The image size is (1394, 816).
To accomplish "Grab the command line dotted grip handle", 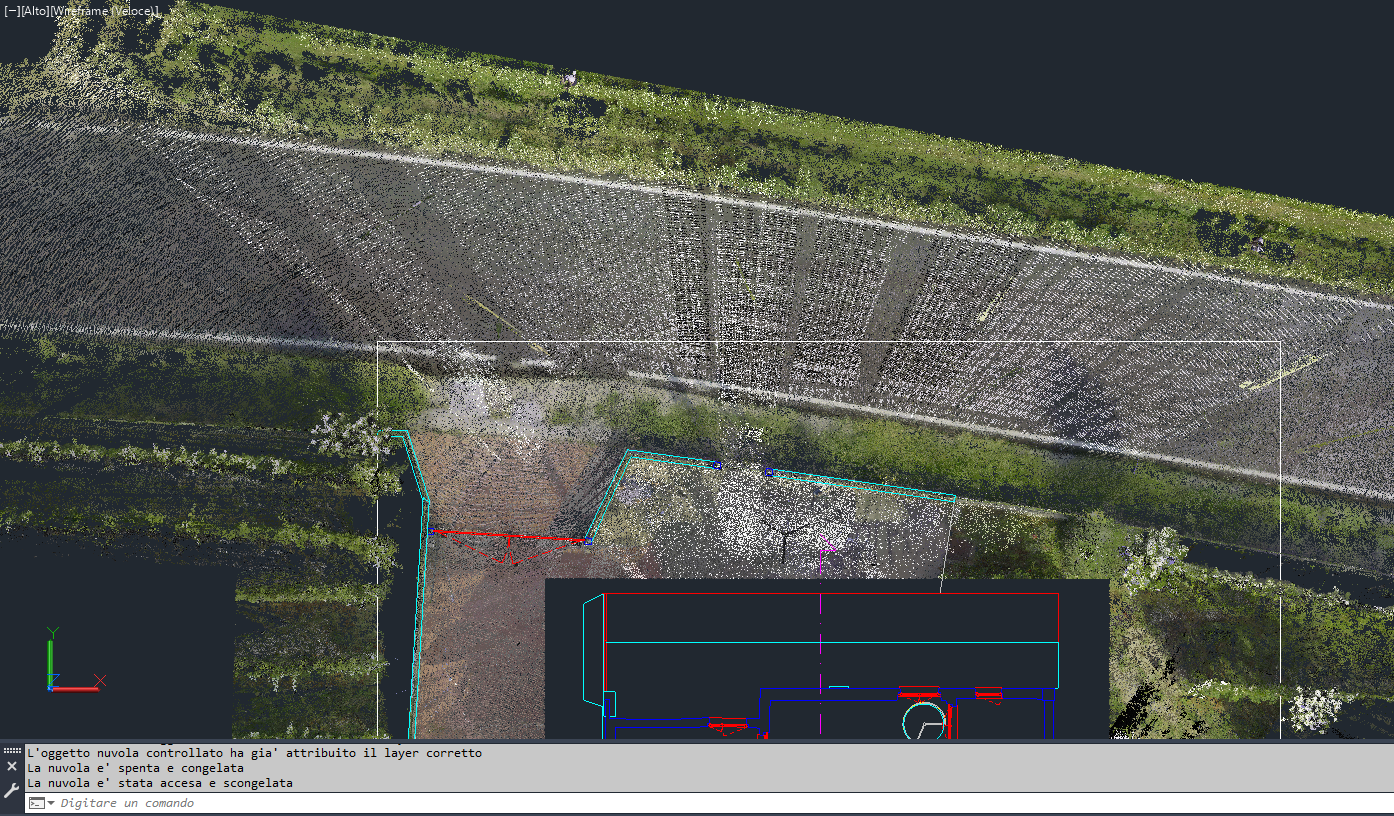I will click(x=12, y=750).
